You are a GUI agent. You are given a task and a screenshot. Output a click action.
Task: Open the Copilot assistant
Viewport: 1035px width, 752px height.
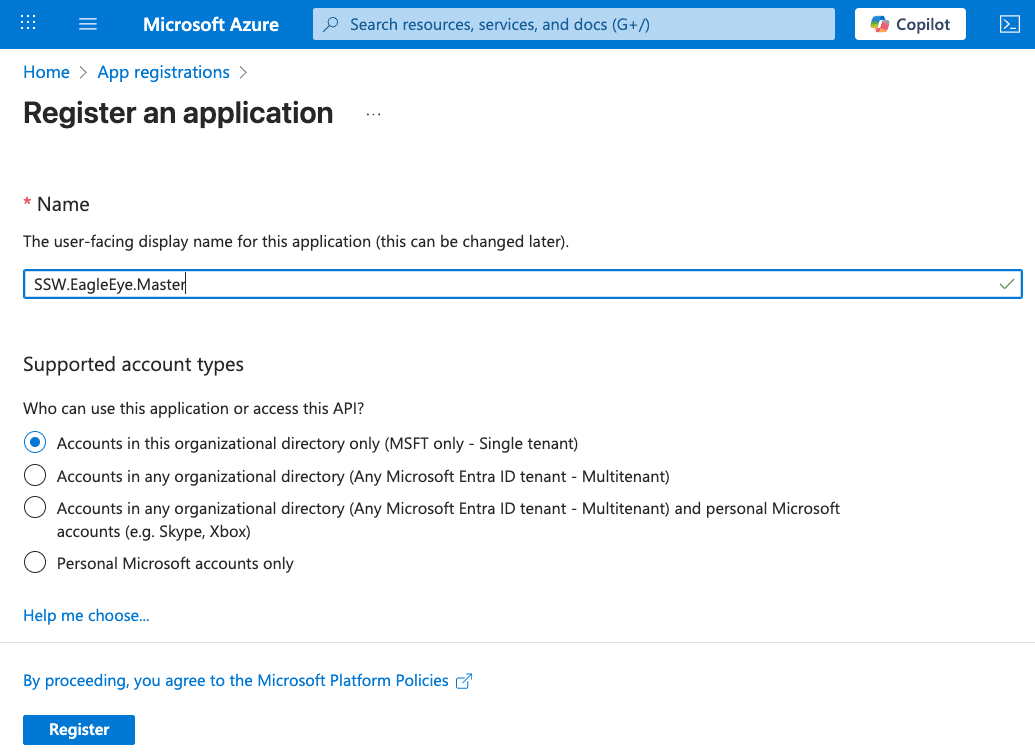tap(910, 24)
